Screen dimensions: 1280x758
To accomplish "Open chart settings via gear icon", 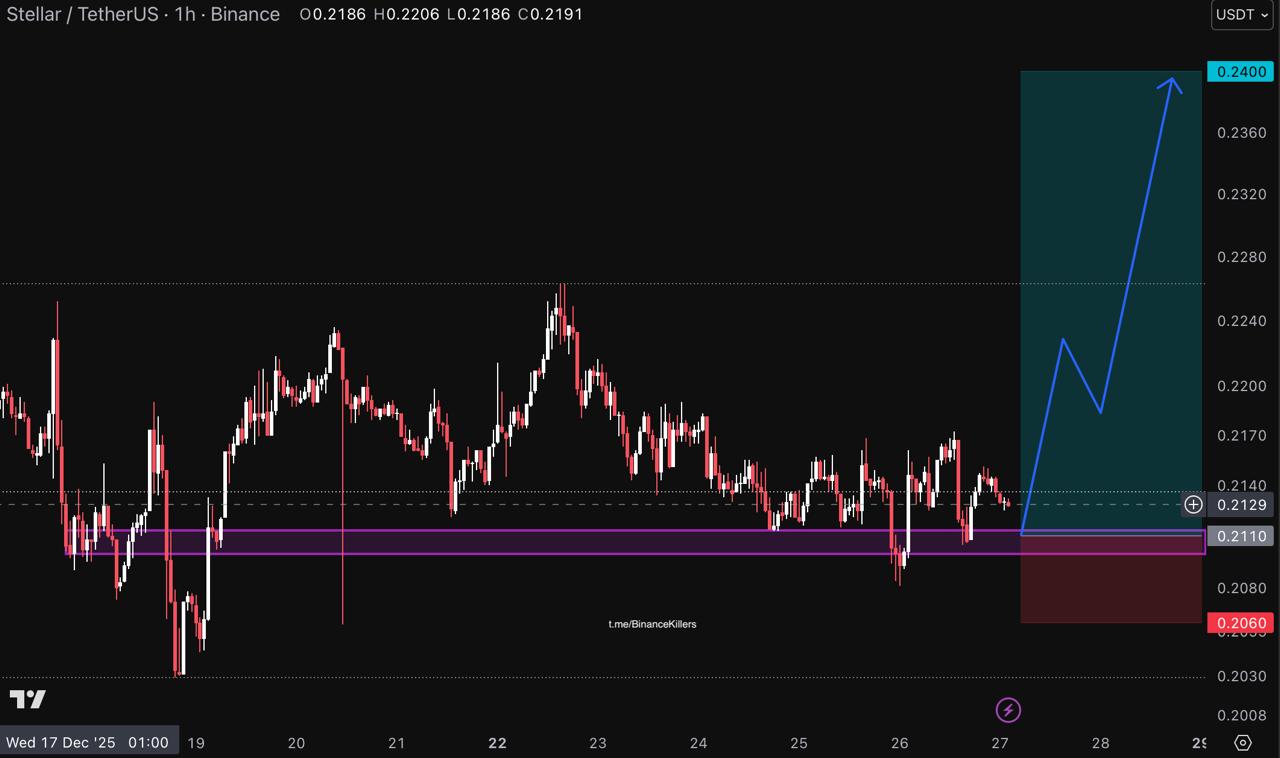I will point(1243,742).
